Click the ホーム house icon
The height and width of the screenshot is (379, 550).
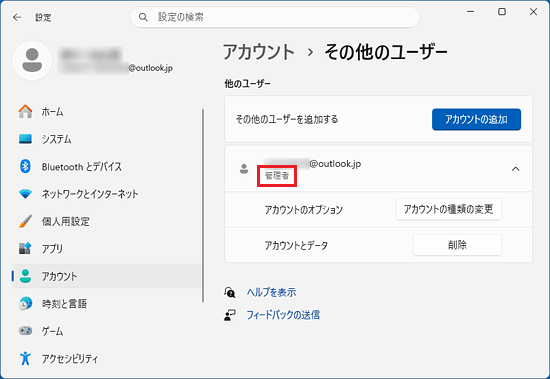click(x=25, y=112)
